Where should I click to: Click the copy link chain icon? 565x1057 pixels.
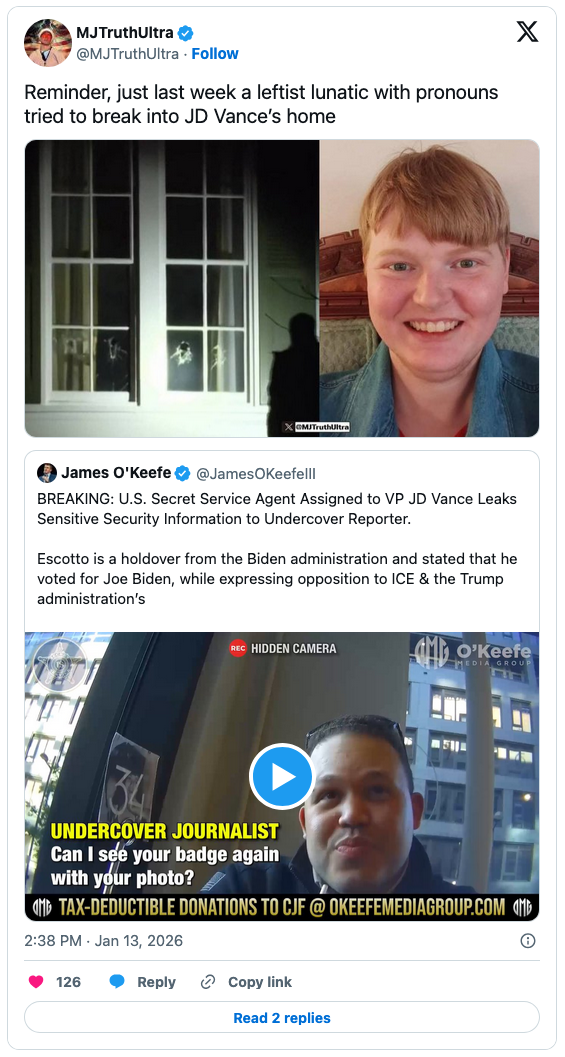(208, 982)
